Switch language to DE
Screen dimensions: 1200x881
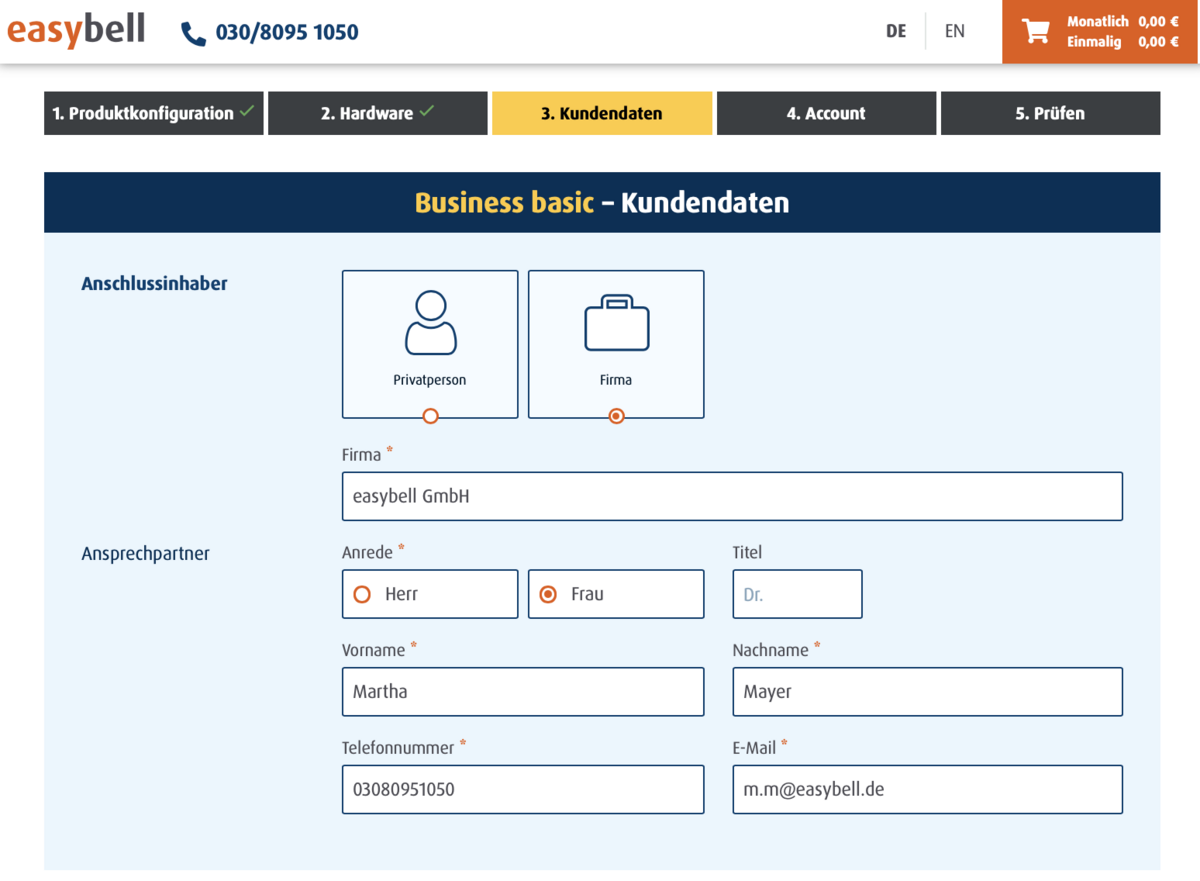[x=896, y=31]
